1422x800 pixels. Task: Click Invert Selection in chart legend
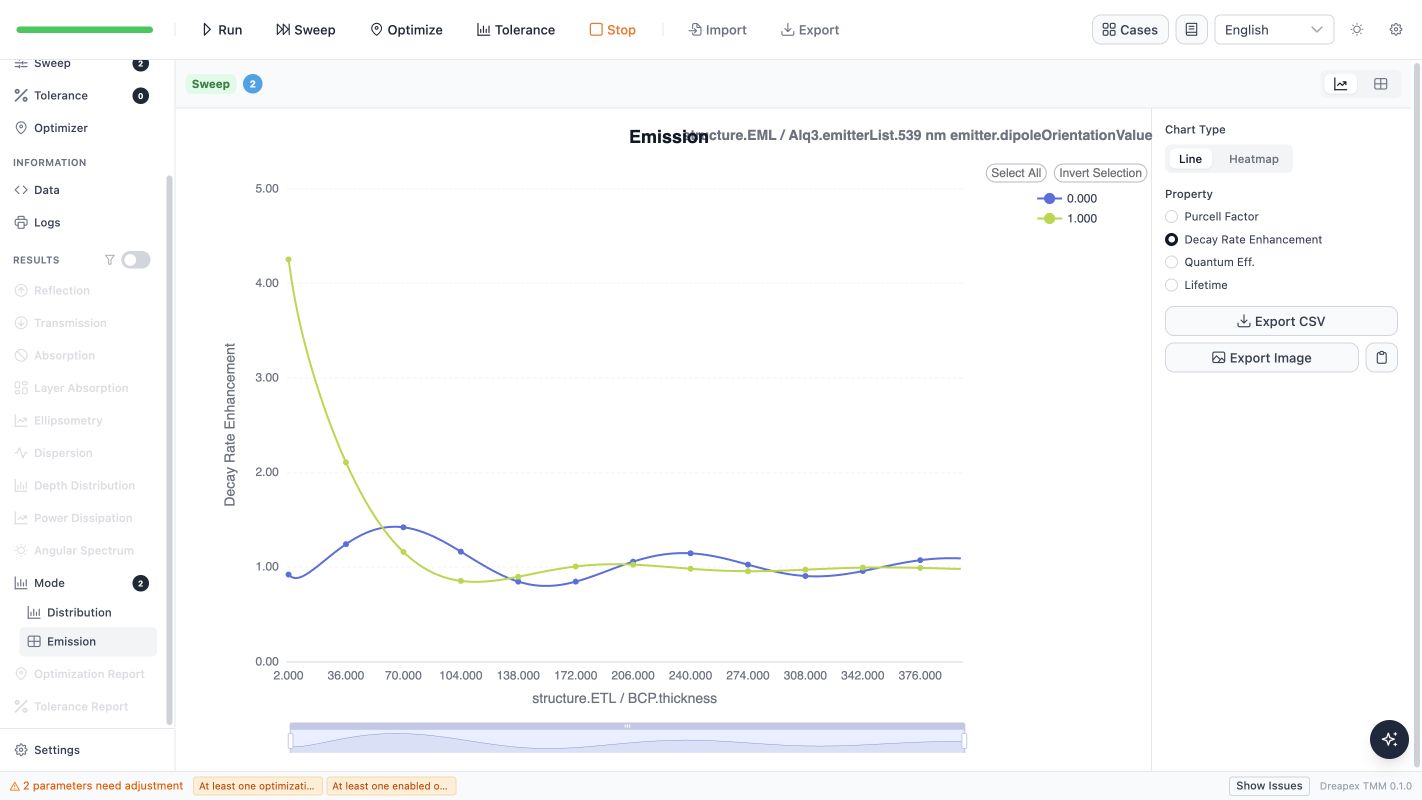tap(1100, 173)
